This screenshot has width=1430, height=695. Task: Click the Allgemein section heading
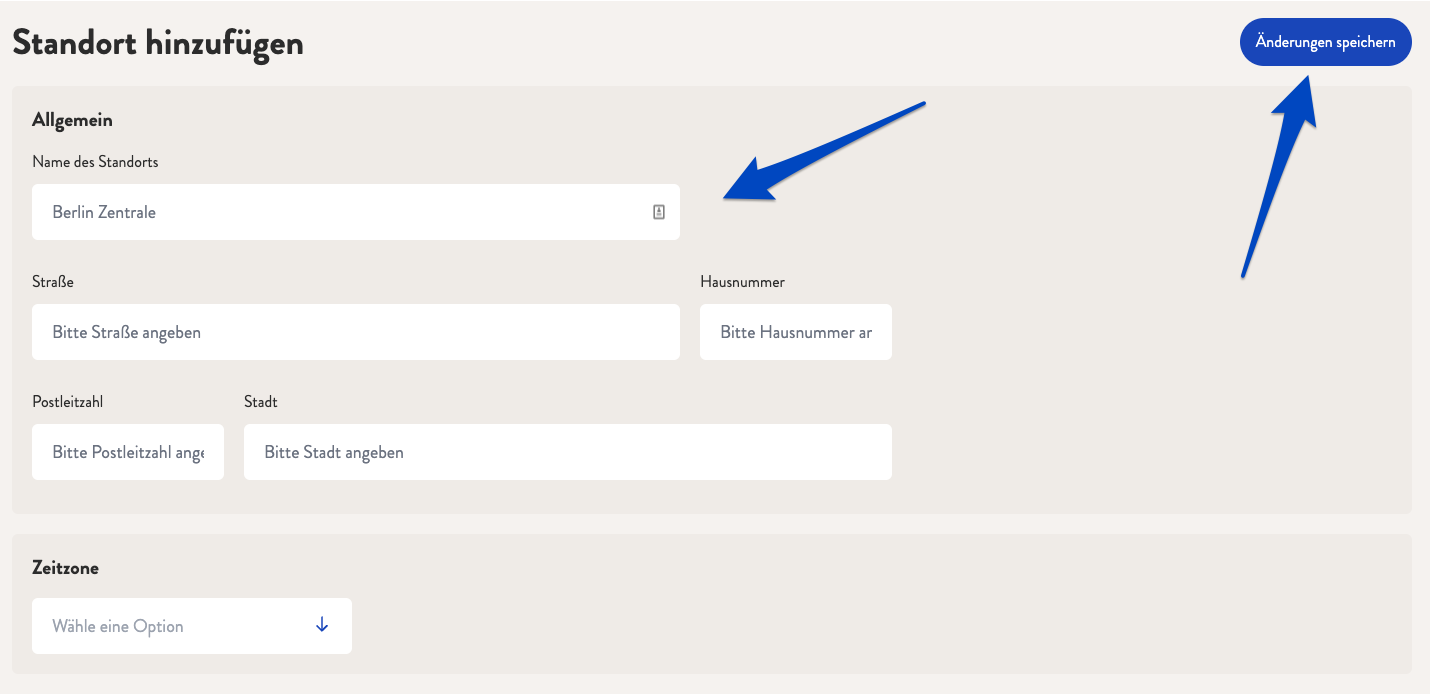[x=72, y=120]
